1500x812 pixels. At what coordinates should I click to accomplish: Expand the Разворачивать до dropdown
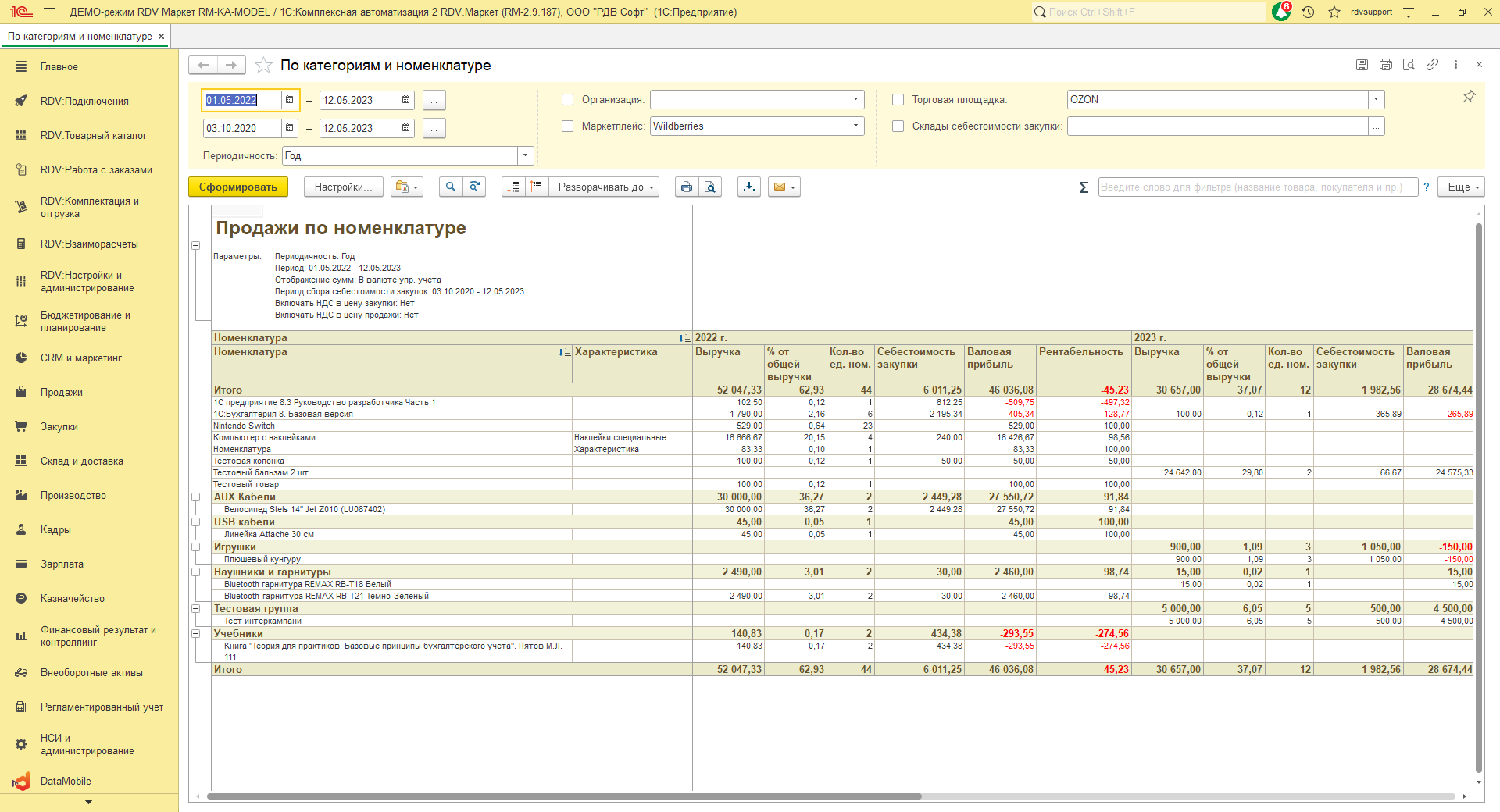click(x=604, y=187)
